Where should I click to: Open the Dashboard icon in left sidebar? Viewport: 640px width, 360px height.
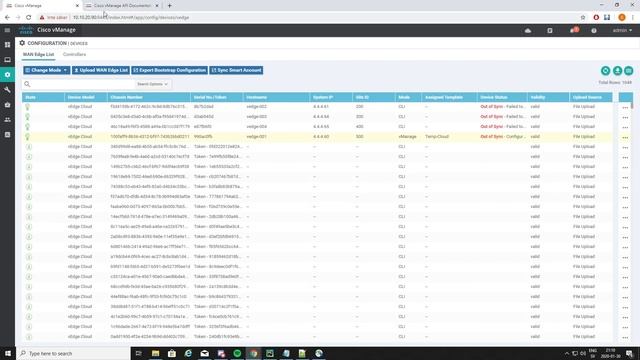click(x=7, y=45)
